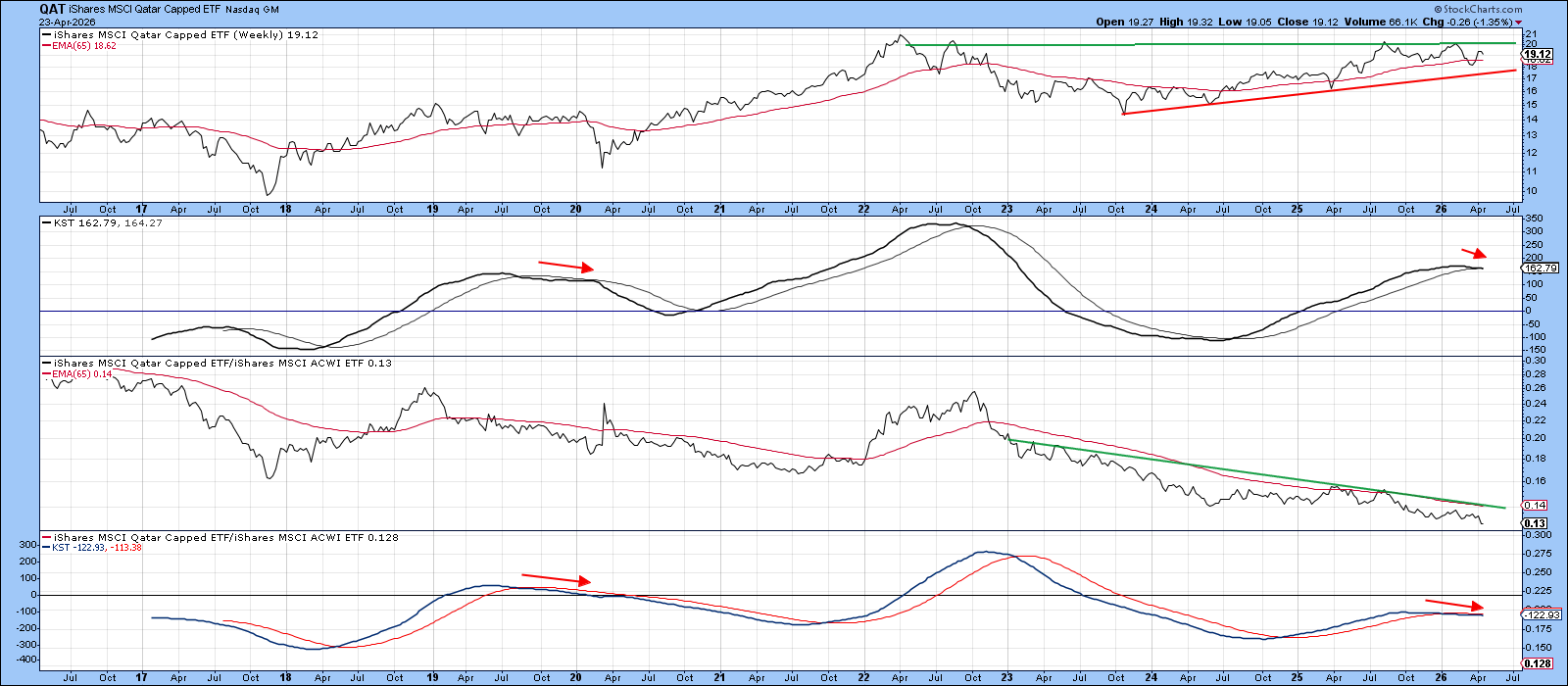Screen dimensions: 1568x686
Task: Click the red line swatch beside EMA(65) 18.62
Action: coord(46,45)
